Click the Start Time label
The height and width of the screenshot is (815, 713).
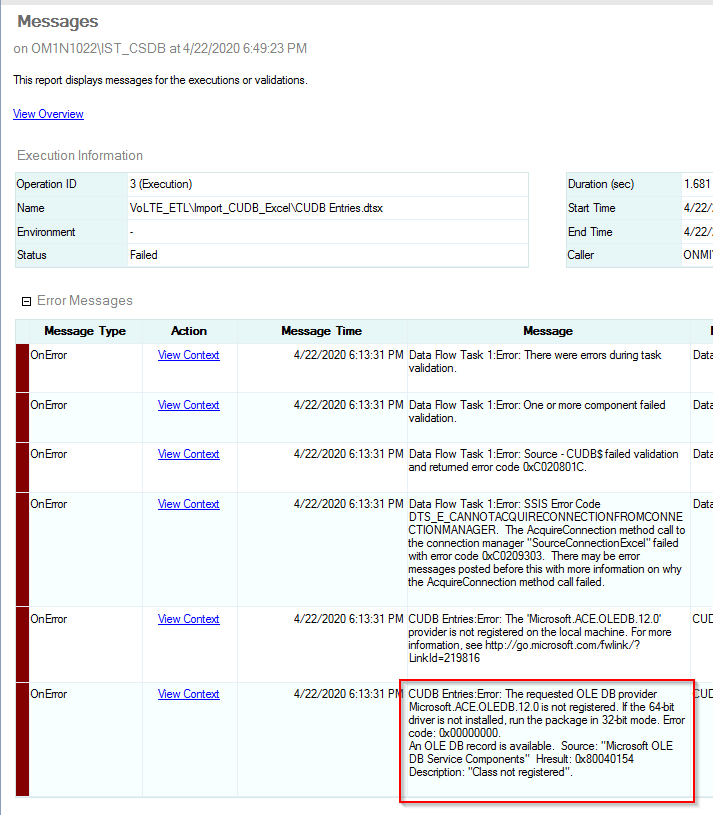click(x=591, y=208)
